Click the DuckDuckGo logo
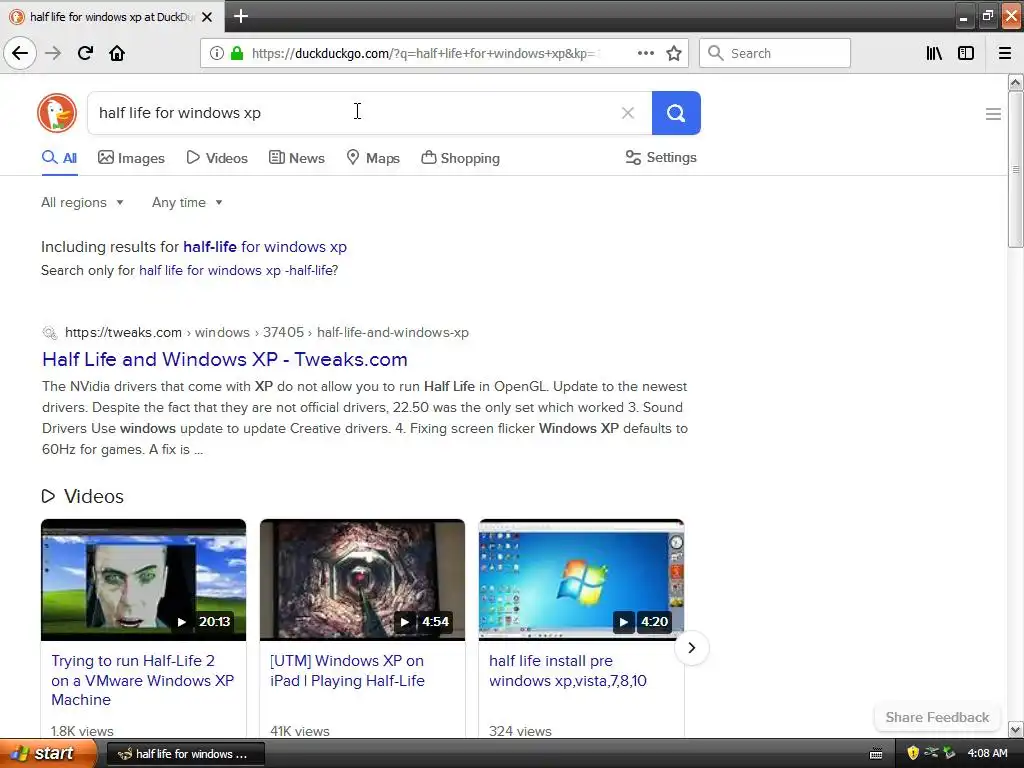The image size is (1024, 768). (x=57, y=113)
